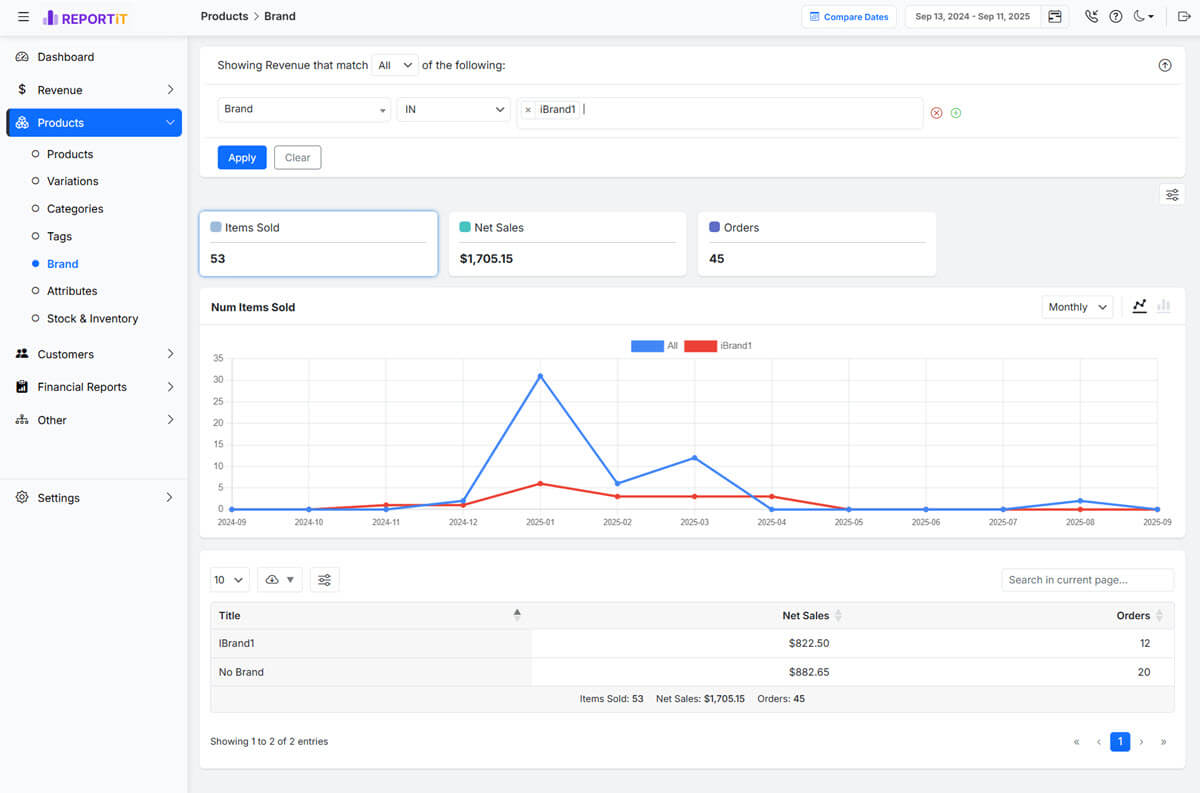1200x793 pixels.
Task: Expand Financial Reports sidebar menu
Action: click(x=94, y=387)
